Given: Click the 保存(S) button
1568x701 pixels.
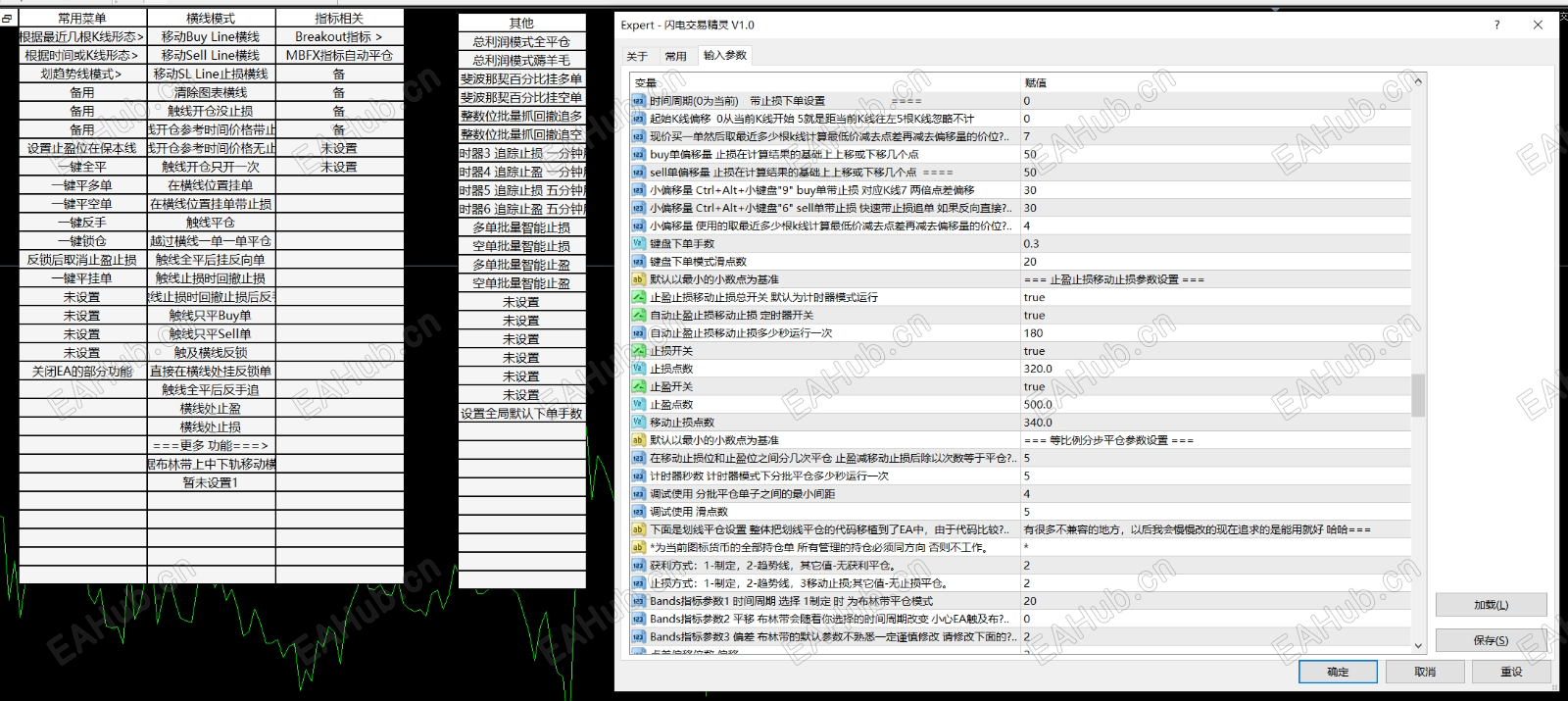Looking at the screenshot, I should pos(1492,640).
